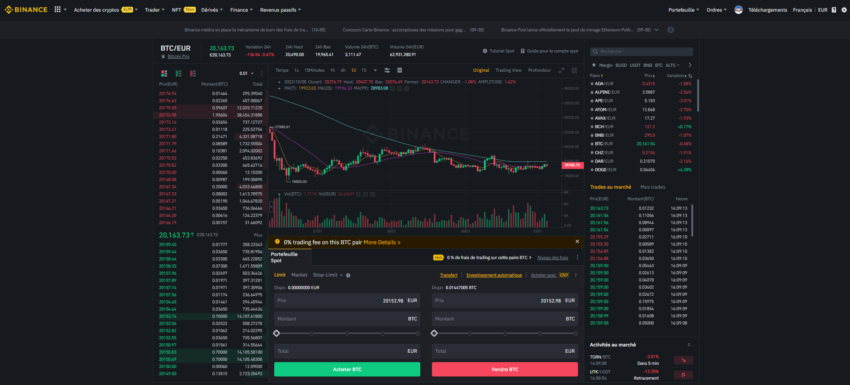Open Acheter des cryptos dropdown

pos(105,10)
